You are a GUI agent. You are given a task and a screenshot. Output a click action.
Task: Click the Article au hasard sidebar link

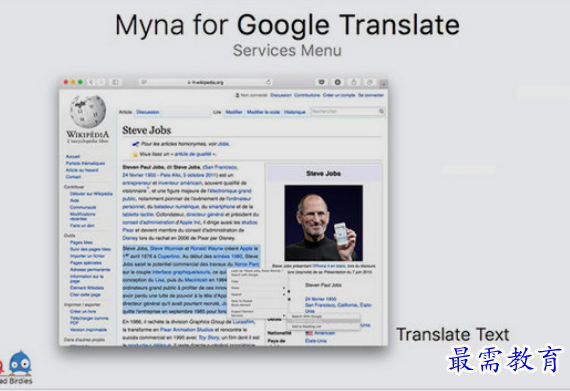(82, 170)
